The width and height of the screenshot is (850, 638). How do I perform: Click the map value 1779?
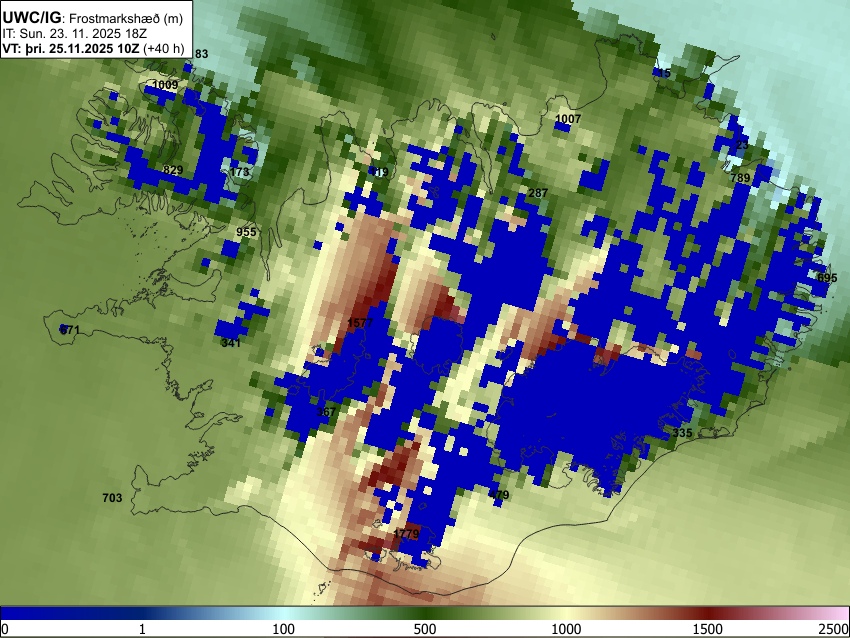tap(407, 534)
